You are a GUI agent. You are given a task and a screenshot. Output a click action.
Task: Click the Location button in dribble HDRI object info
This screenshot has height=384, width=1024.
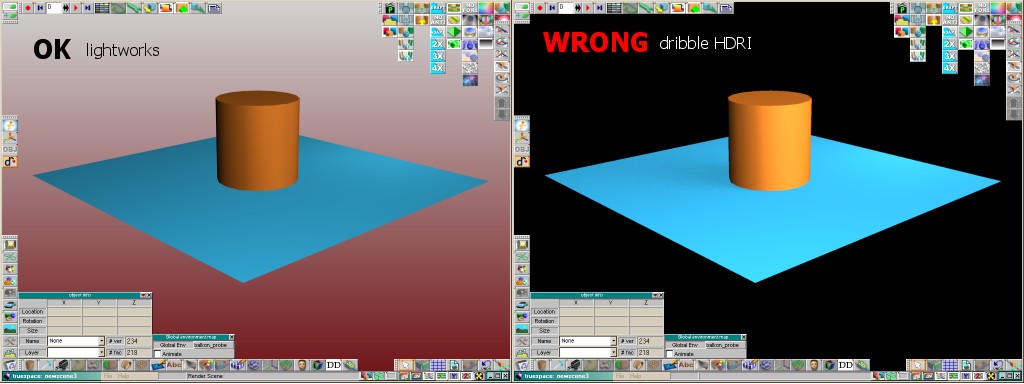(x=545, y=312)
